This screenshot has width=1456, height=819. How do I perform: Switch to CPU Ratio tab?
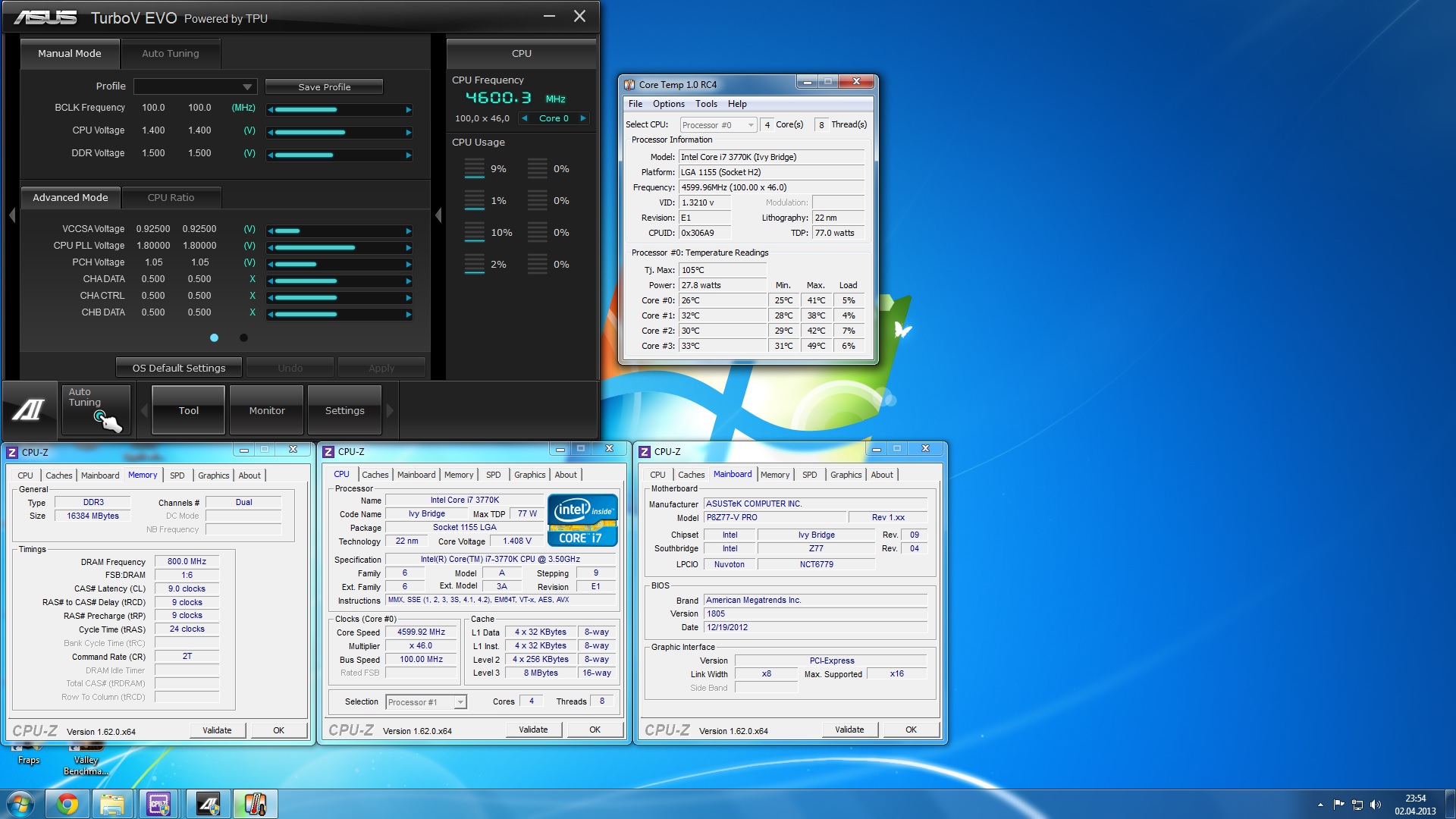pos(171,198)
